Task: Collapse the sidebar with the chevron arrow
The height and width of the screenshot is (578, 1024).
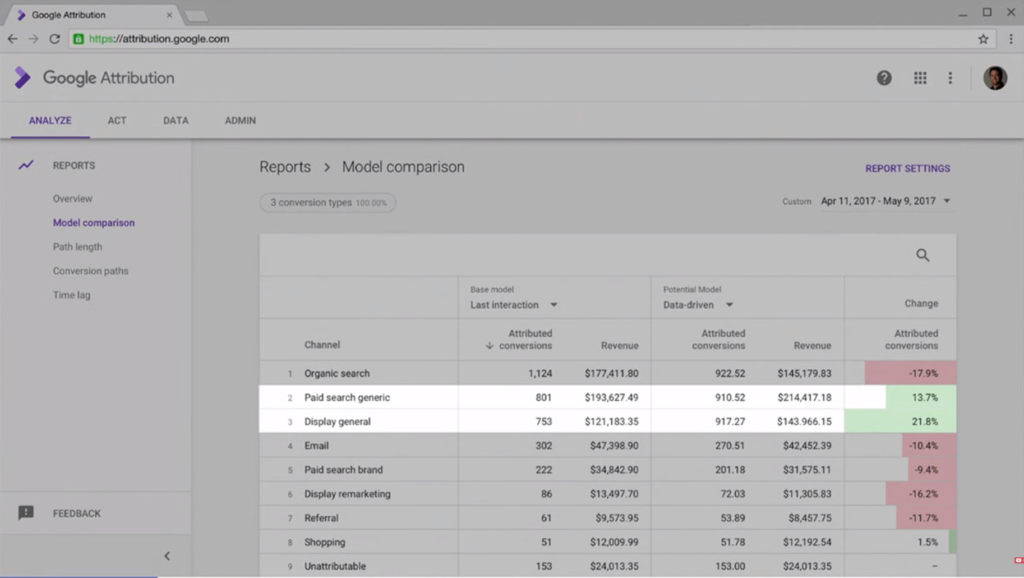Action: (x=167, y=556)
